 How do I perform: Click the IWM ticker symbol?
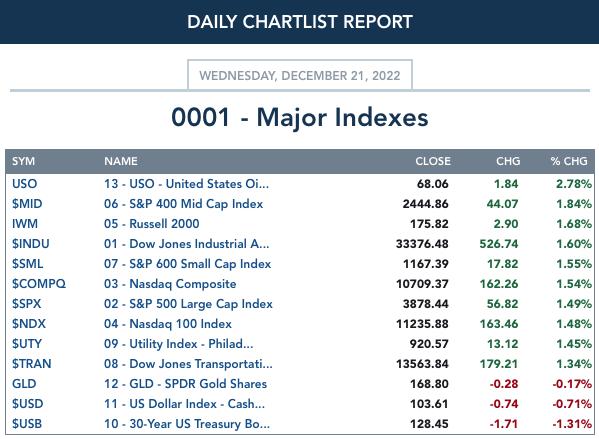pos(25,224)
